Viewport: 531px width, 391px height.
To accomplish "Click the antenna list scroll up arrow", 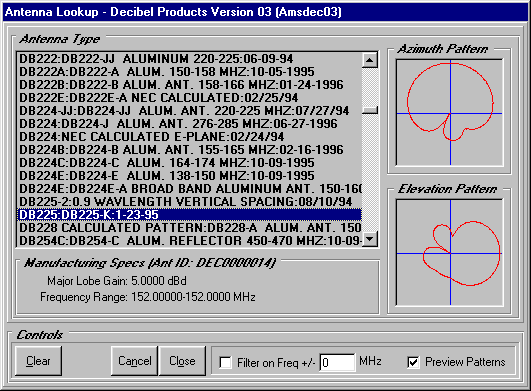I will (370, 60).
